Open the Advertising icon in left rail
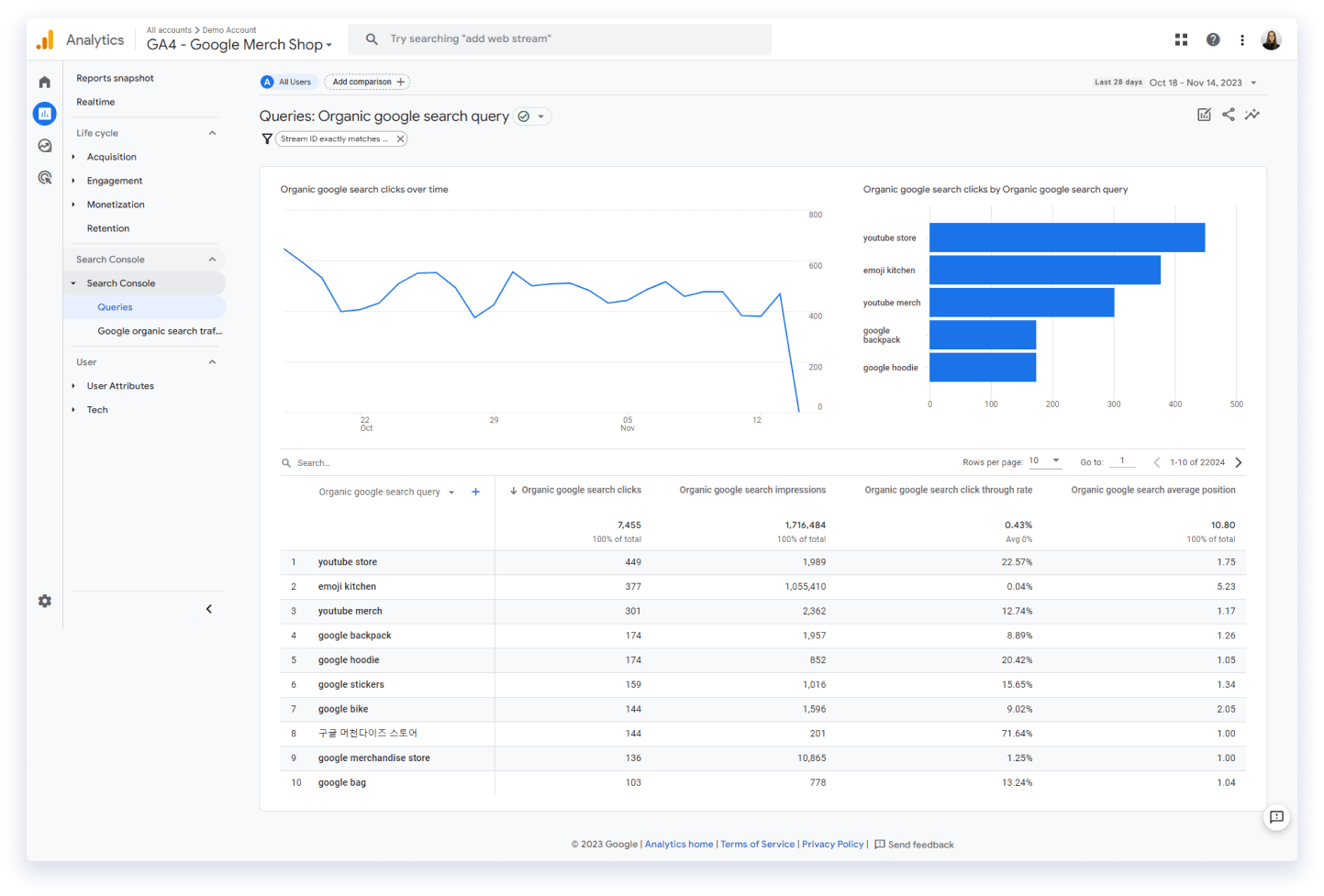Viewport: 1324px width, 896px height. [x=44, y=178]
